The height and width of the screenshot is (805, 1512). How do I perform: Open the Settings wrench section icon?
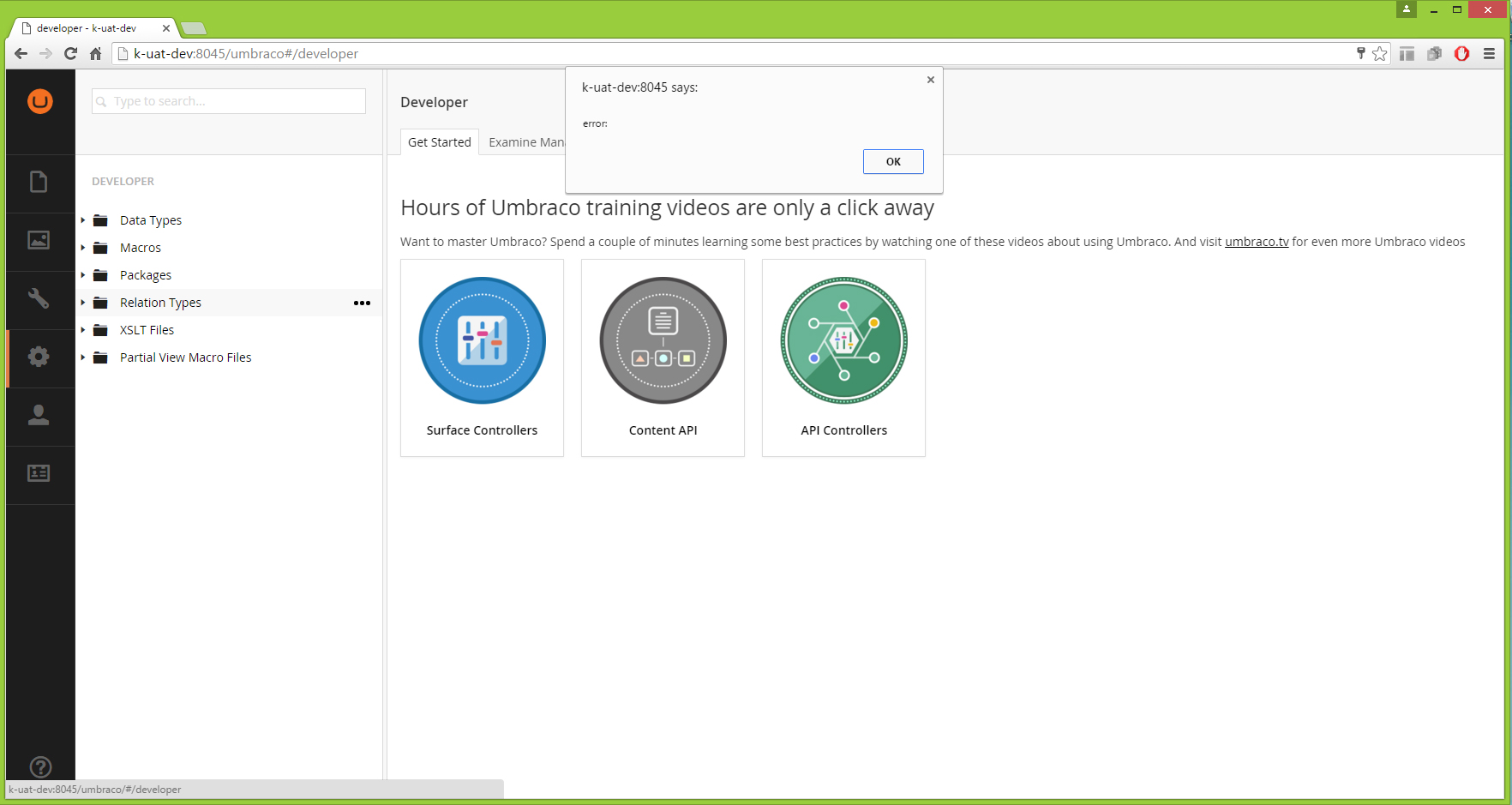[x=39, y=298]
